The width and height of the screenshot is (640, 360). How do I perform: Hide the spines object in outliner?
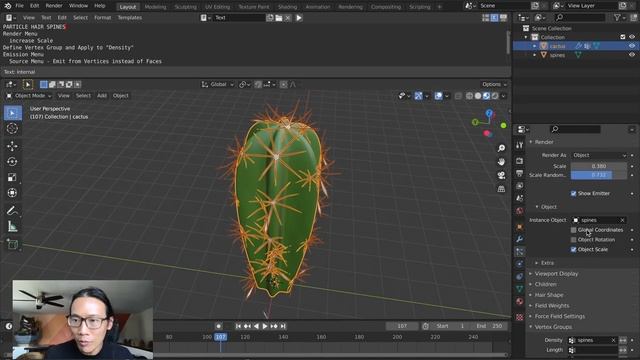632,55
